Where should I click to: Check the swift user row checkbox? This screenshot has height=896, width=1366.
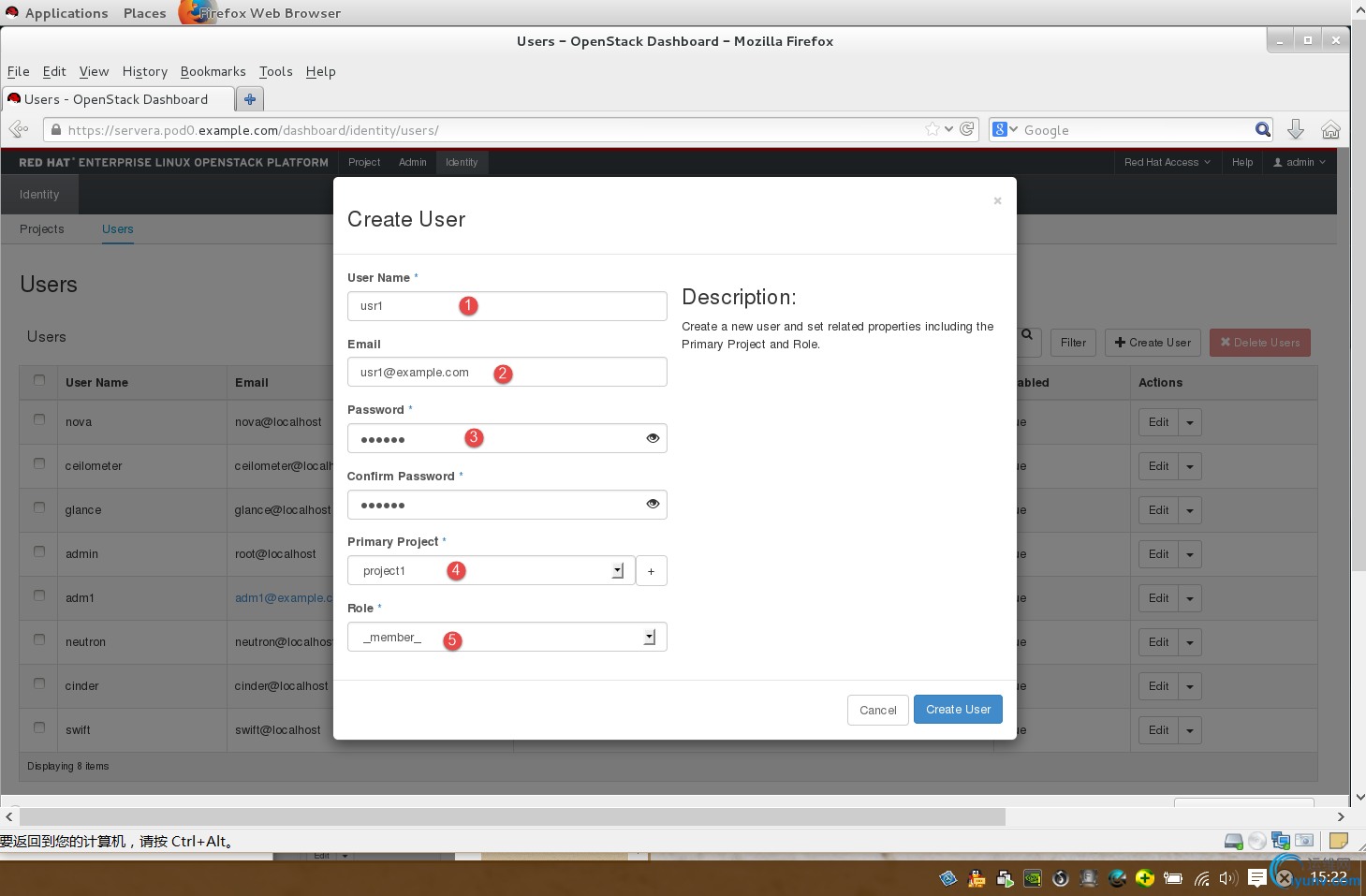[39, 727]
